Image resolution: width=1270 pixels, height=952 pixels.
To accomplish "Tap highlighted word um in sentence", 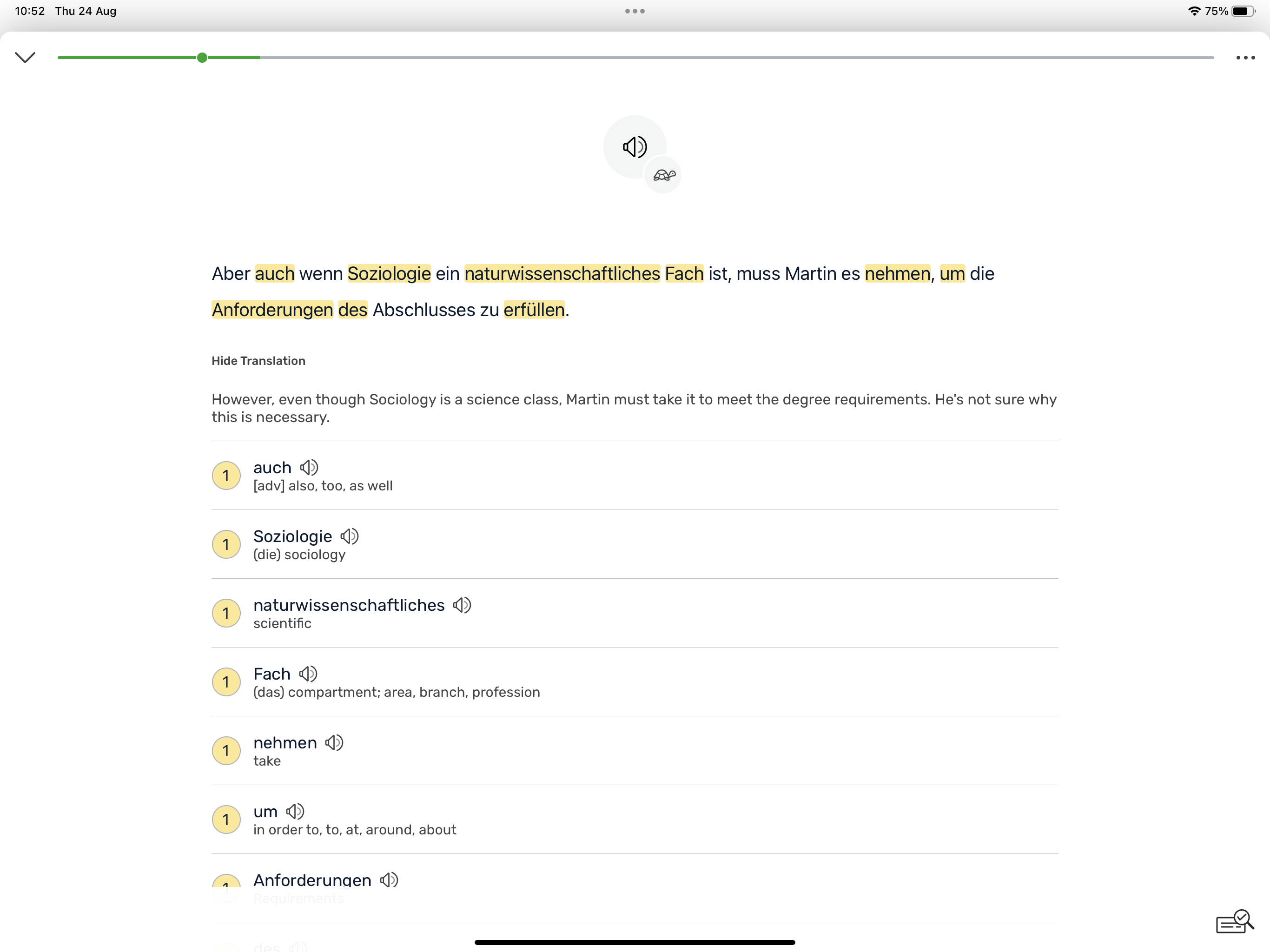I will click(x=952, y=274).
